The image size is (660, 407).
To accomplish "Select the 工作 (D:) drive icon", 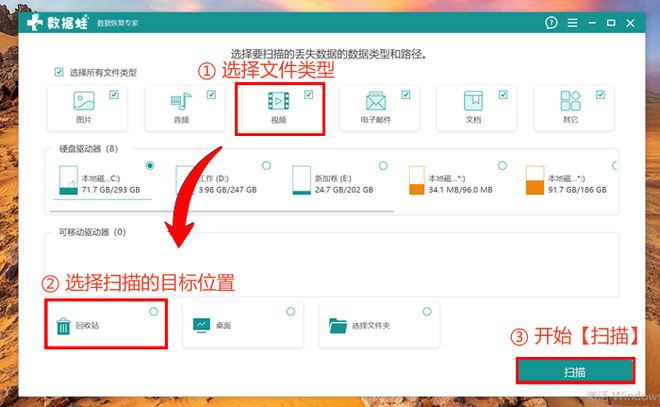I will pos(184,180).
